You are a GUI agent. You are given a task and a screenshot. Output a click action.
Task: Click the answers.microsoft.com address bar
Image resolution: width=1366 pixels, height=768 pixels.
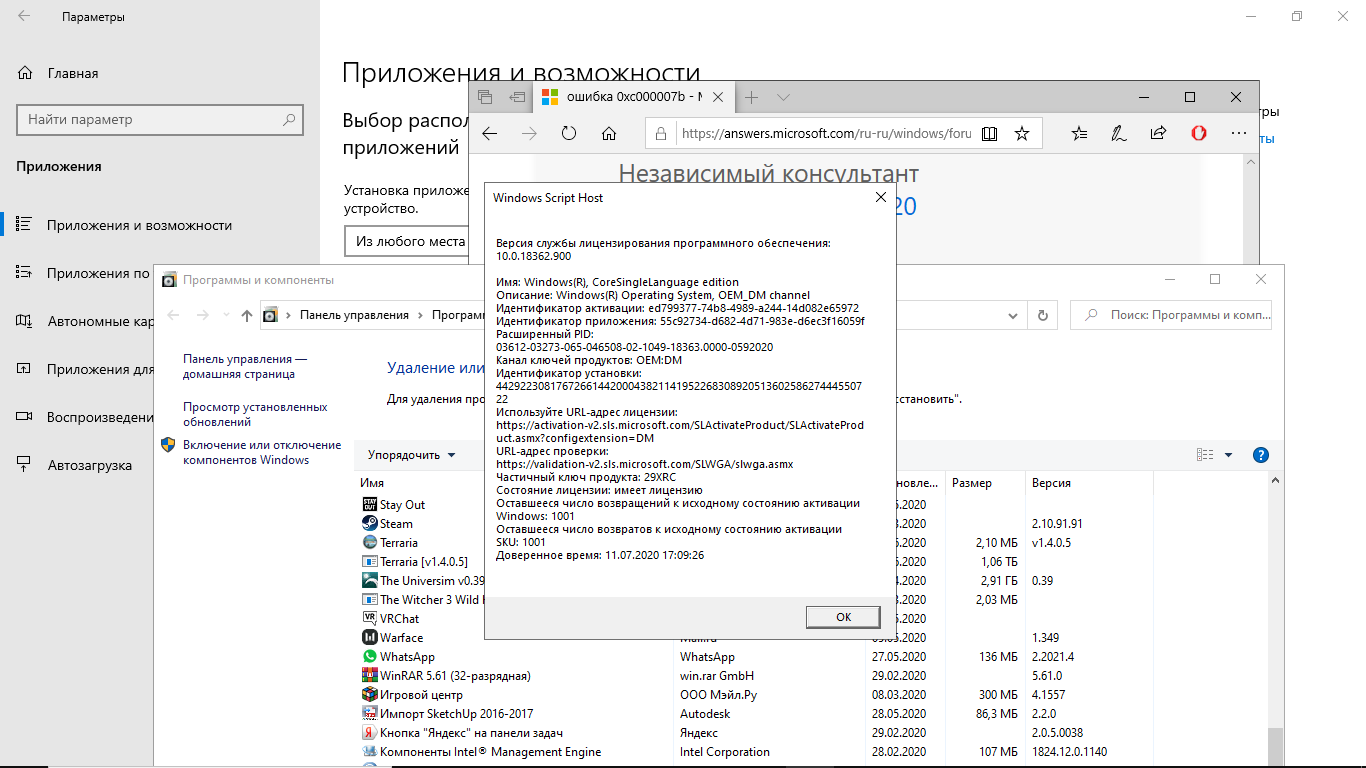click(x=825, y=133)
